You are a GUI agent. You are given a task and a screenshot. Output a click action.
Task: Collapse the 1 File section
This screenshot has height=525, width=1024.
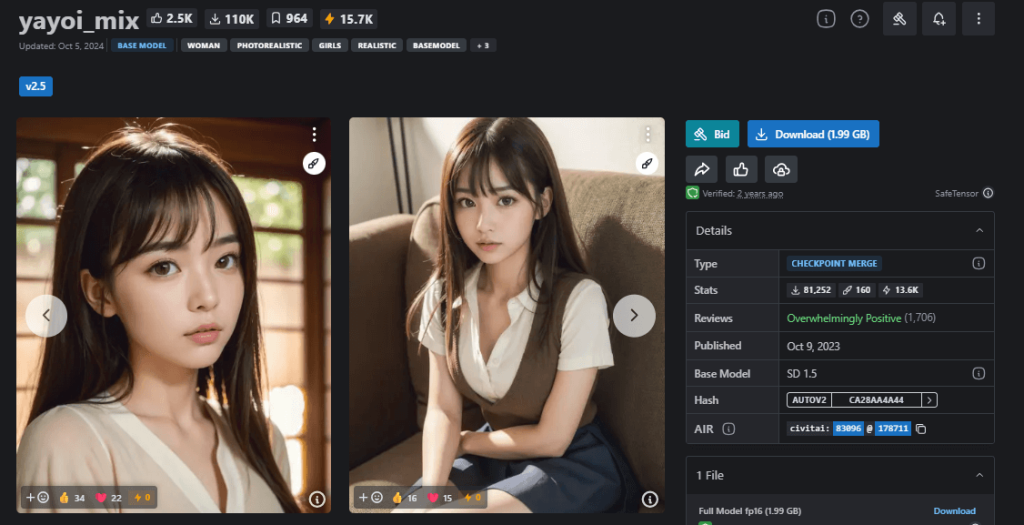(x=978, y=475)
